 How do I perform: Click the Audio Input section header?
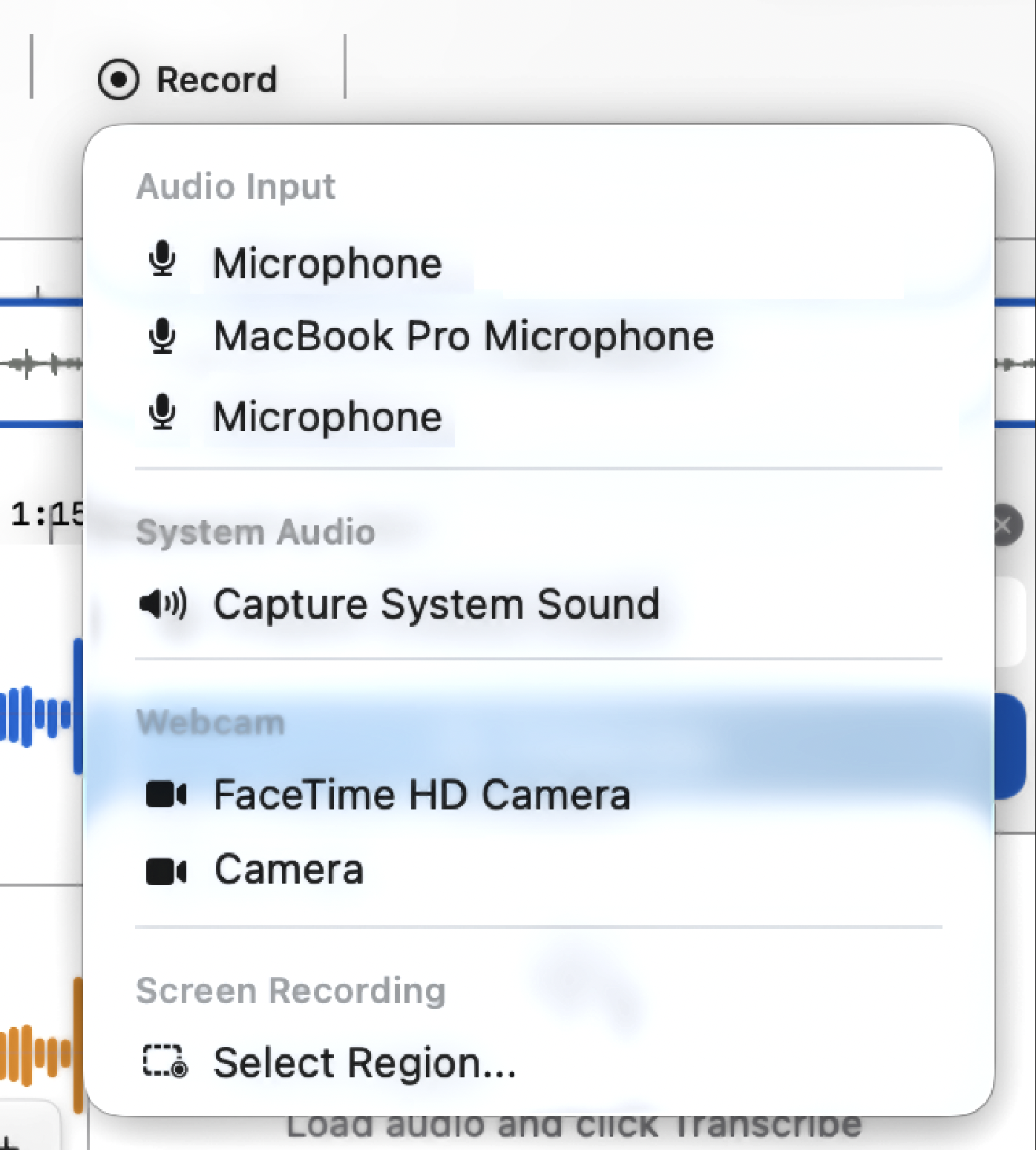tap(235, 186)
